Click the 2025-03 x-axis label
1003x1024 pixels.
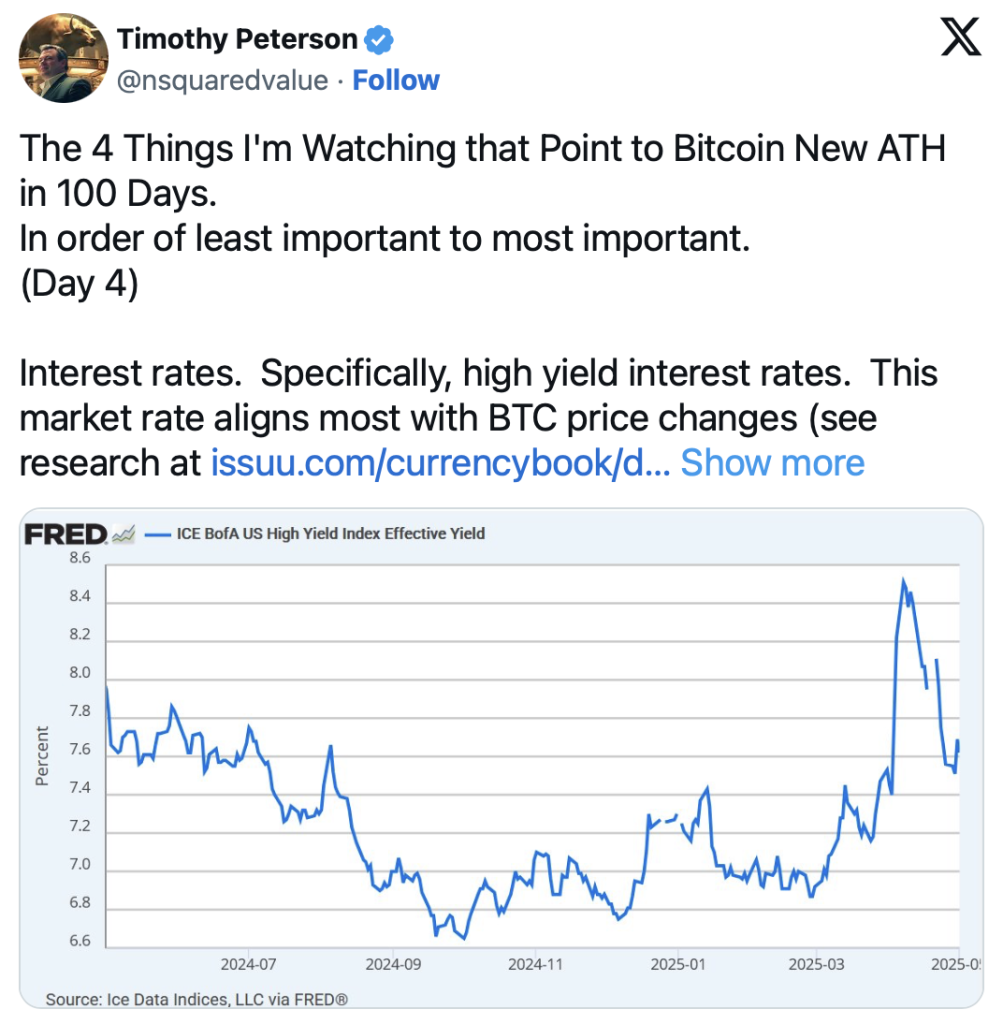pos(816,965)
